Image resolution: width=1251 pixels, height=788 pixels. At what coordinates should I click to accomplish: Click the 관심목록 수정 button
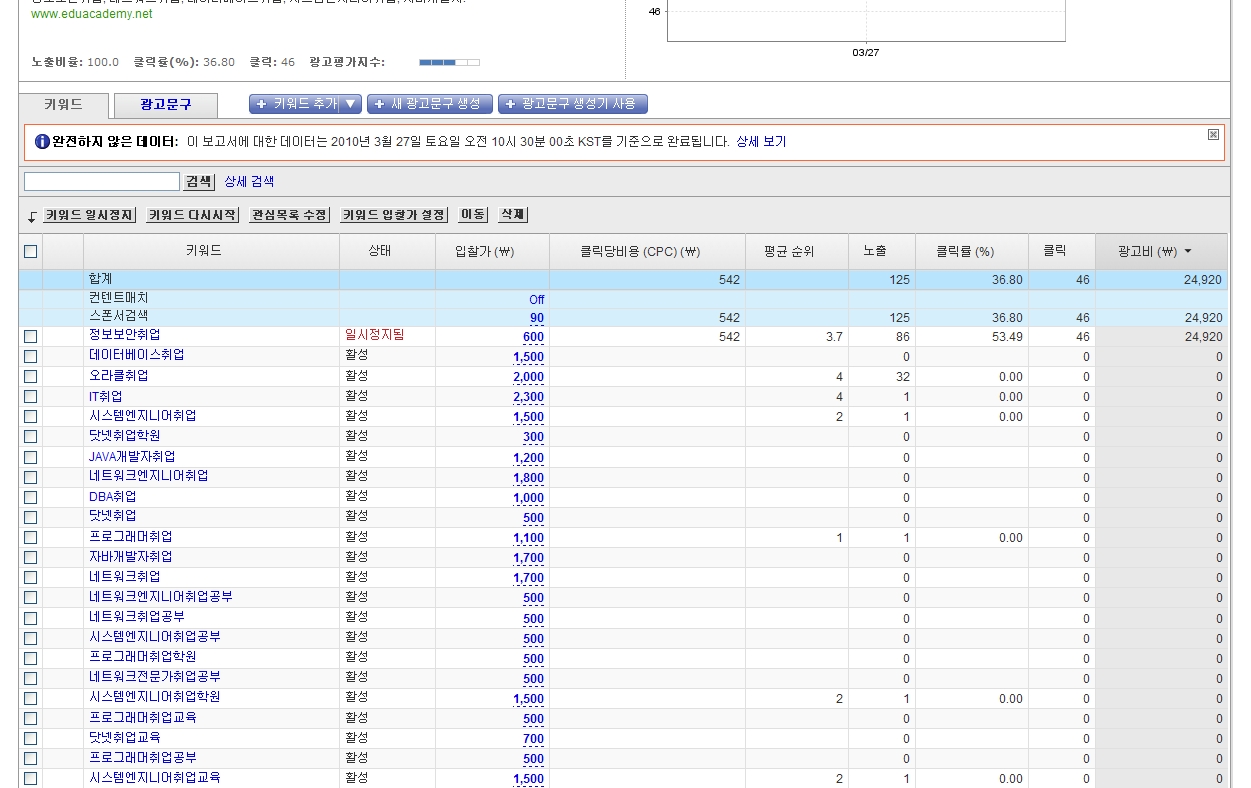click(289, 215)
